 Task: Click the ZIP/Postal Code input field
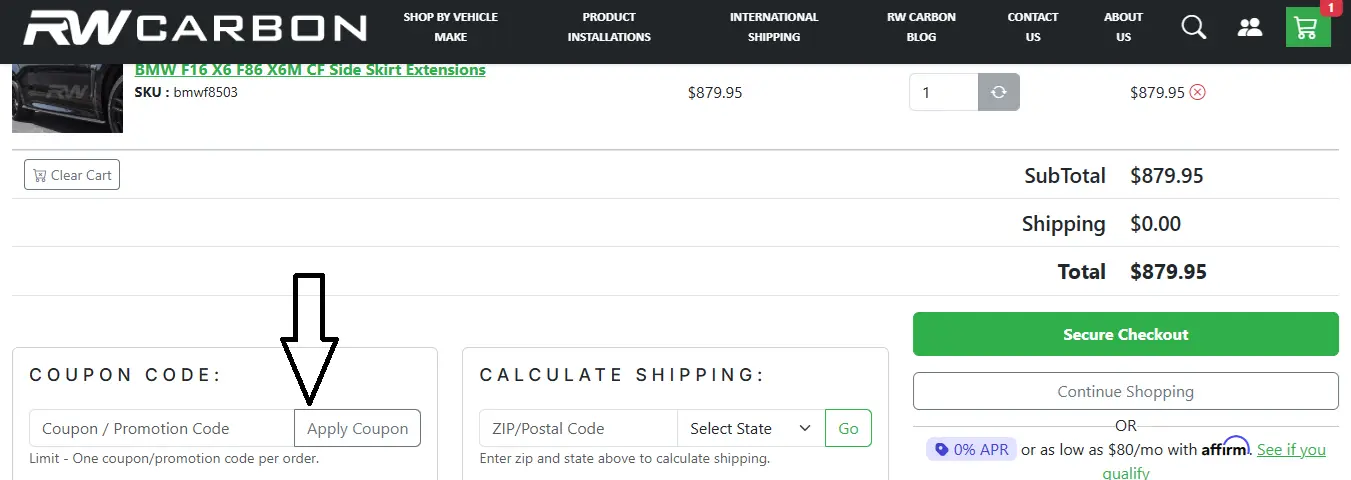click(578, 428)
